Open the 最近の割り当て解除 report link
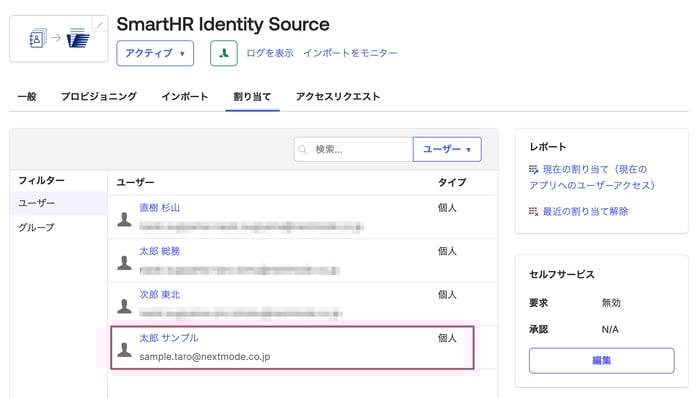700x398 pixels. click(585, 211)
